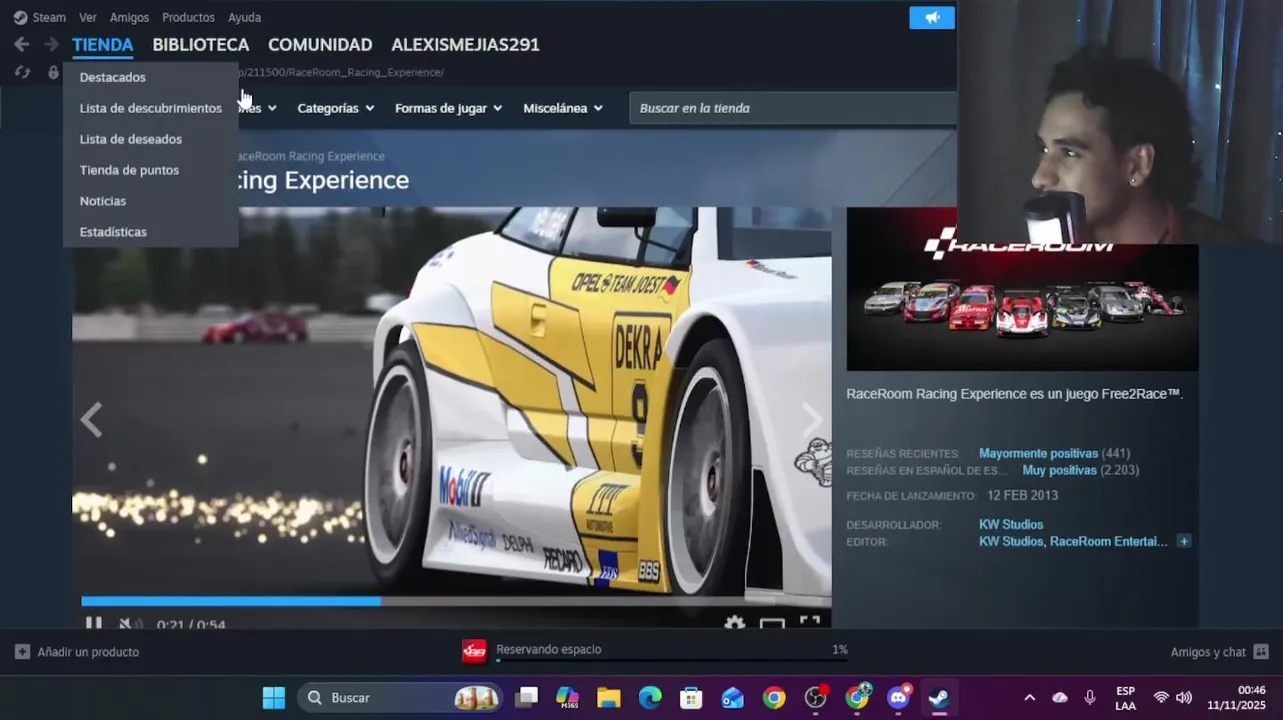Go forward with the right arrow
This screenshot has width=1283, height=720.
tap(51, 44)
